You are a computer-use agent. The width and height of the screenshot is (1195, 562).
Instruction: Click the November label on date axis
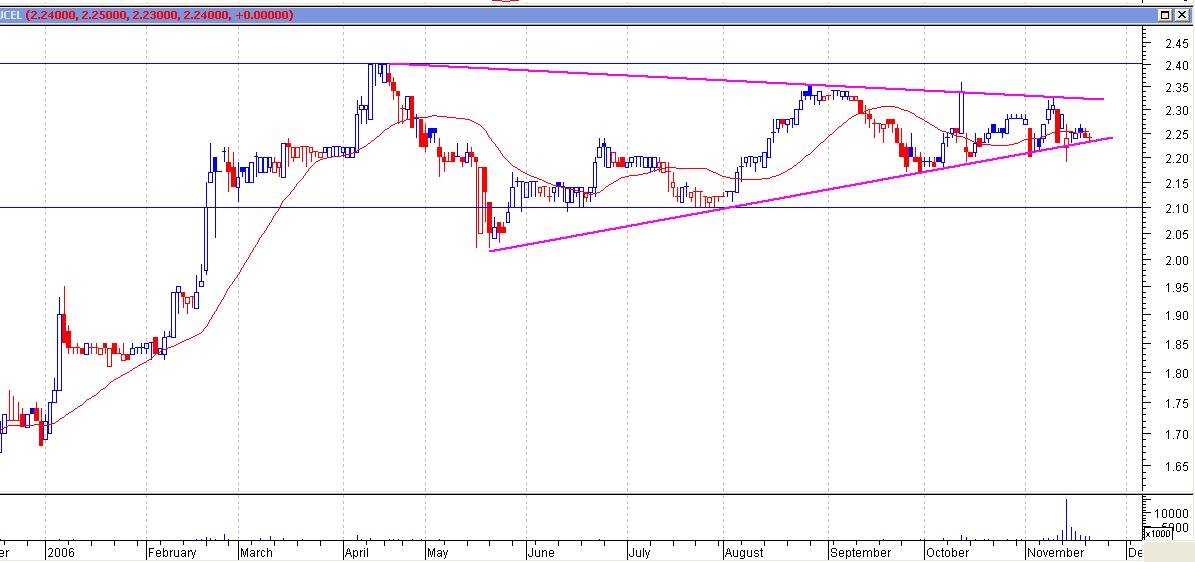(1056, 552)
